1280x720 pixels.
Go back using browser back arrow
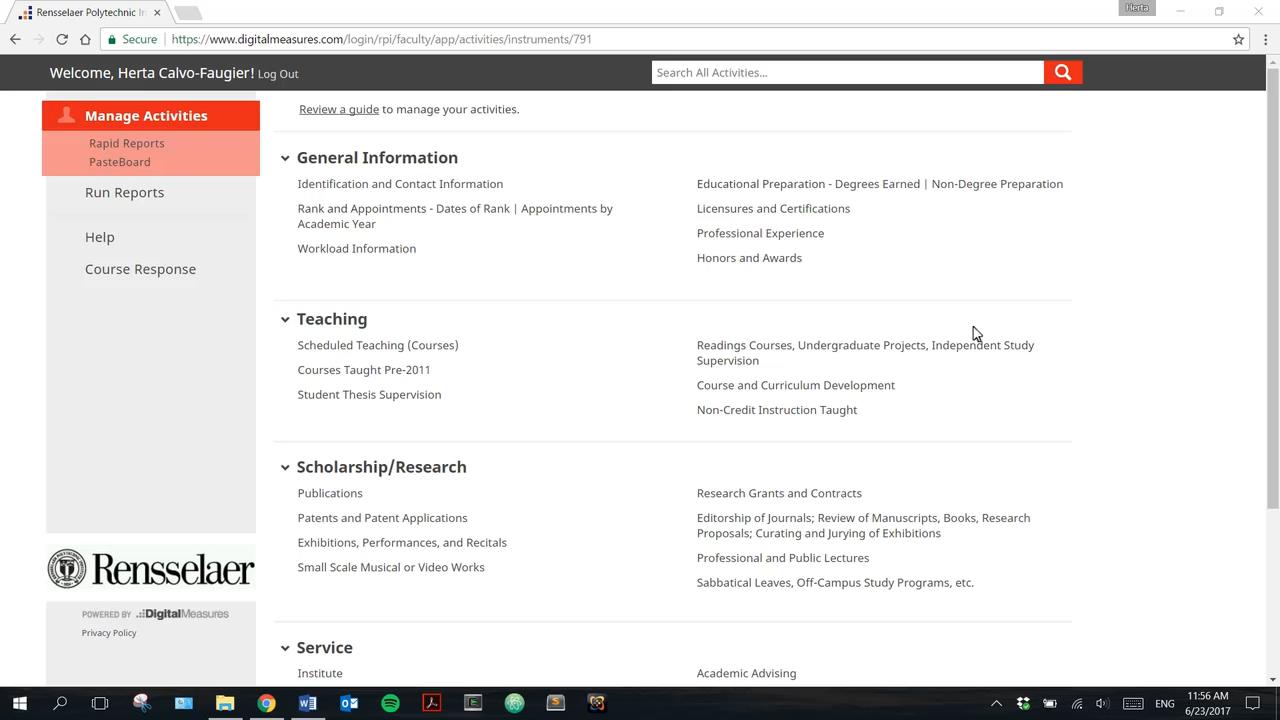point(15,39)
